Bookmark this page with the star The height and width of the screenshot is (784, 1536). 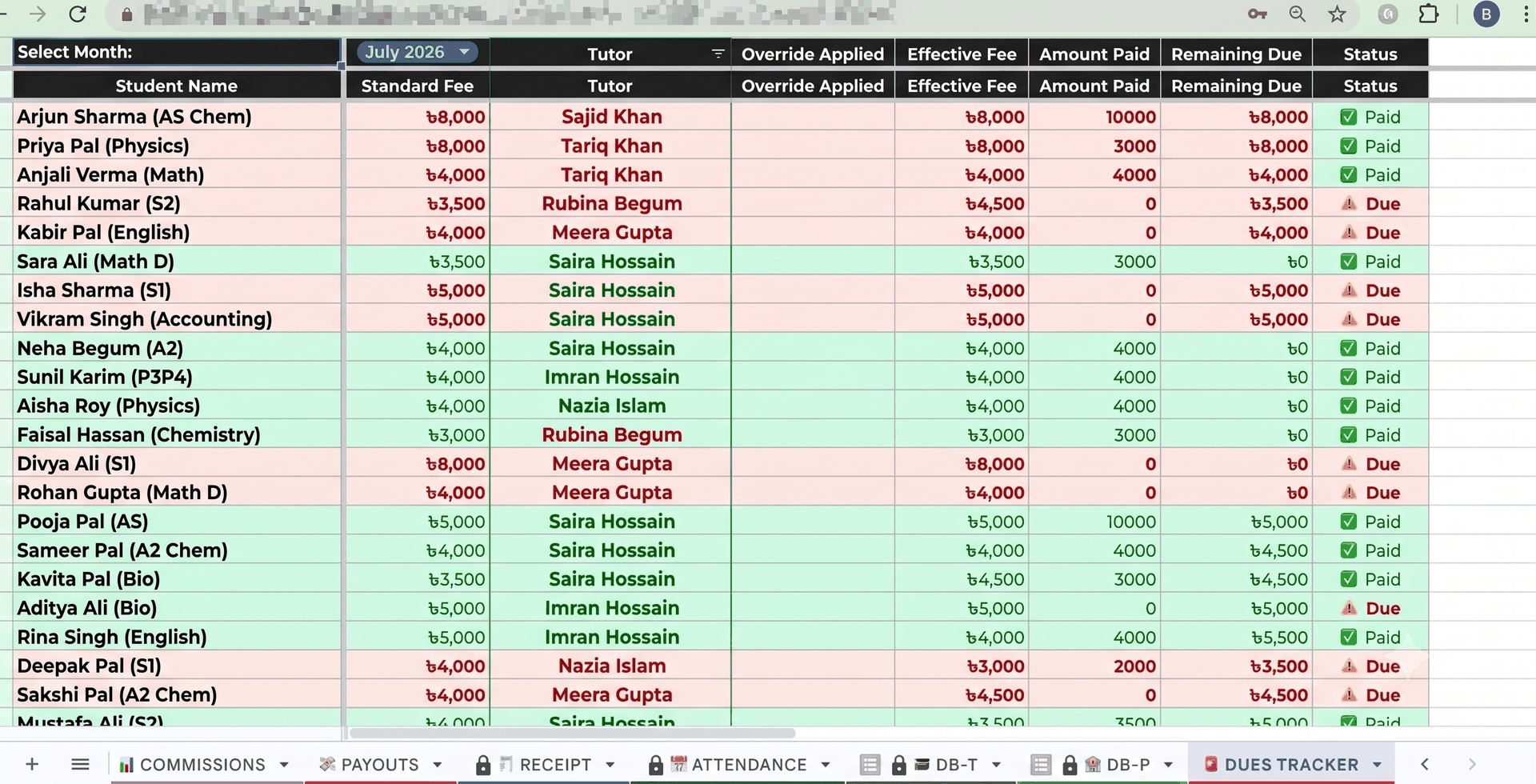pos(1337,14)
